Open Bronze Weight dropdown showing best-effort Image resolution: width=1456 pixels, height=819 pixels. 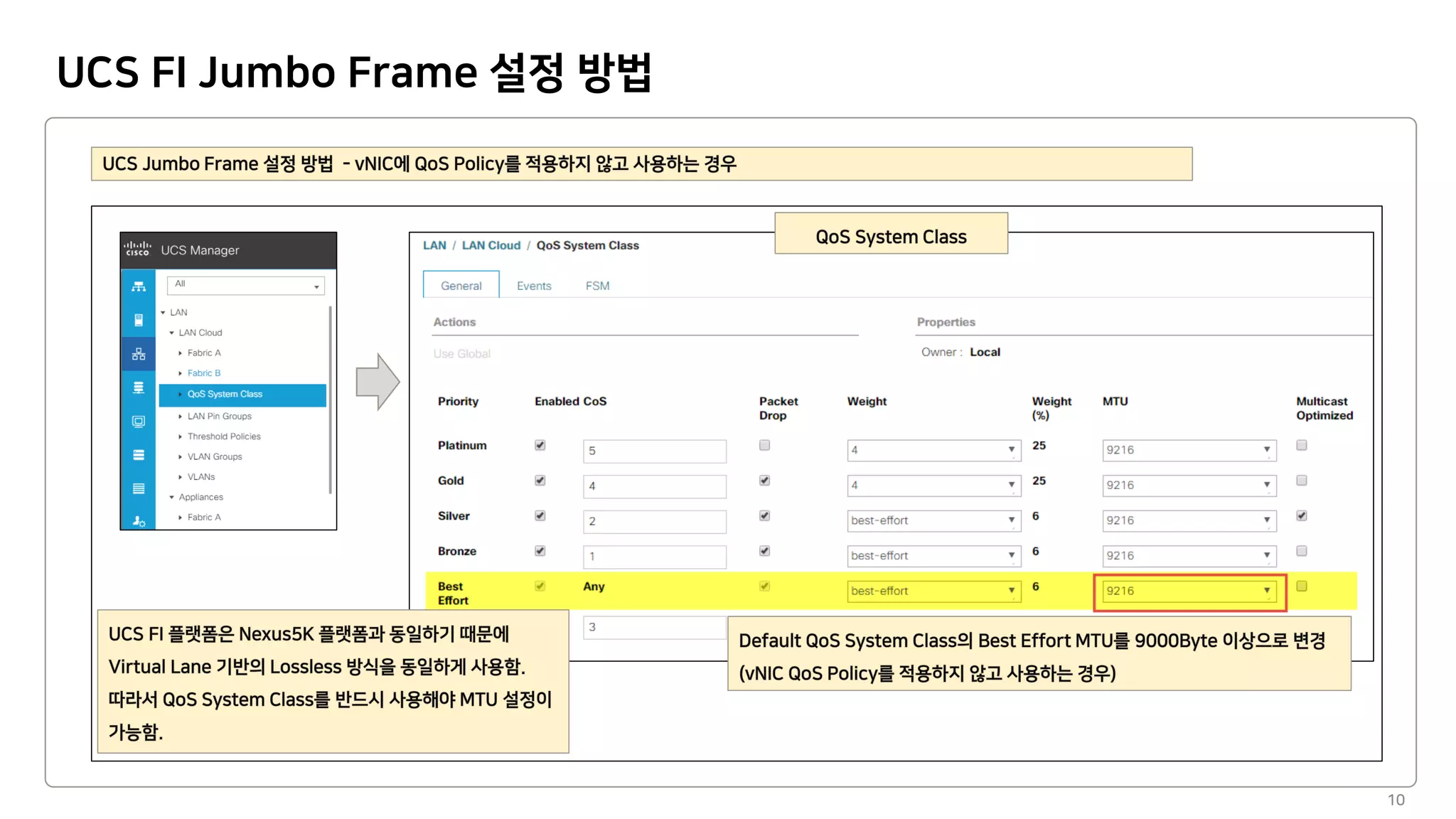(934, 556)
